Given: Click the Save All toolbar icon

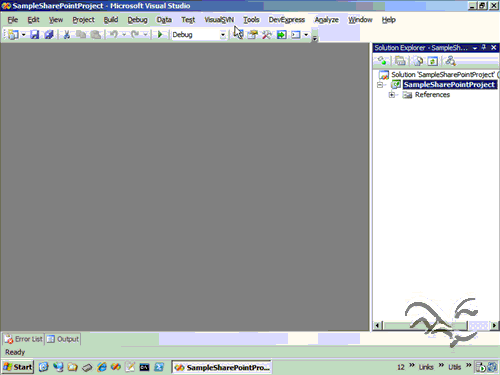Looking at the screenshot, I should (x=49, y=34).
